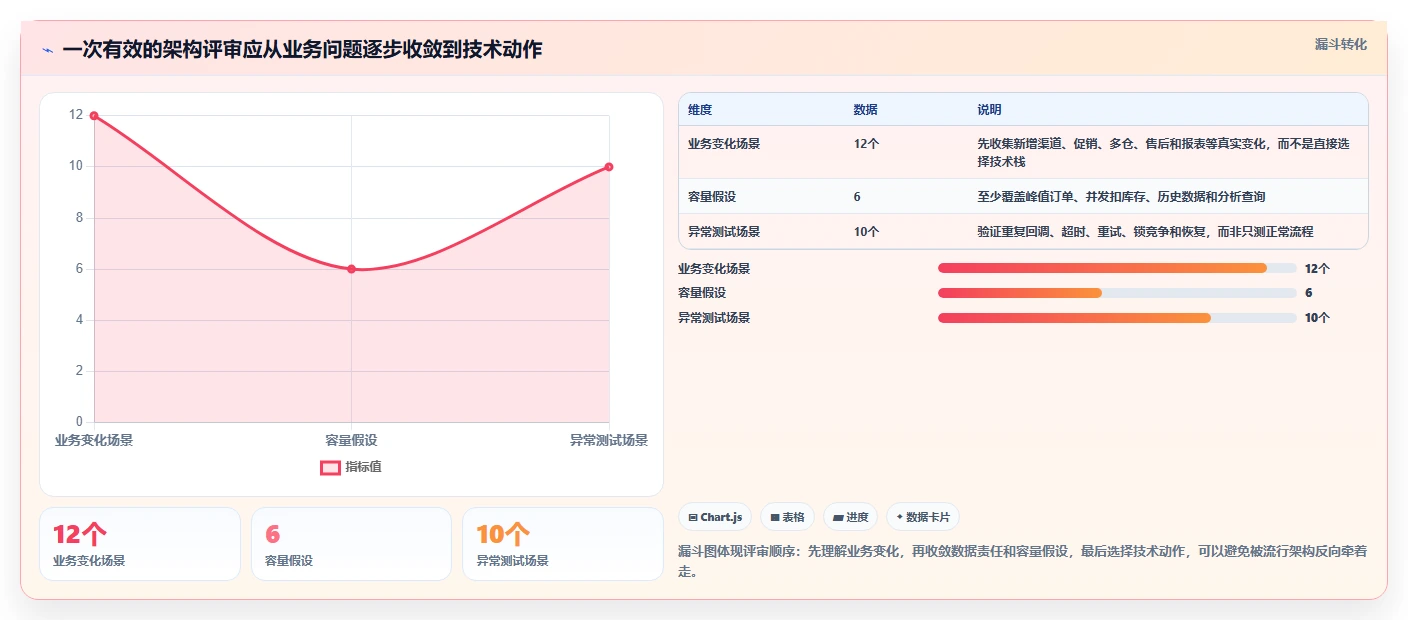Image resolution: width=1408 pixels, height=620 pixels.
Task: Click the main title 一次有效的架构评审
Action: pyautogui.click(x=302, y=50)
